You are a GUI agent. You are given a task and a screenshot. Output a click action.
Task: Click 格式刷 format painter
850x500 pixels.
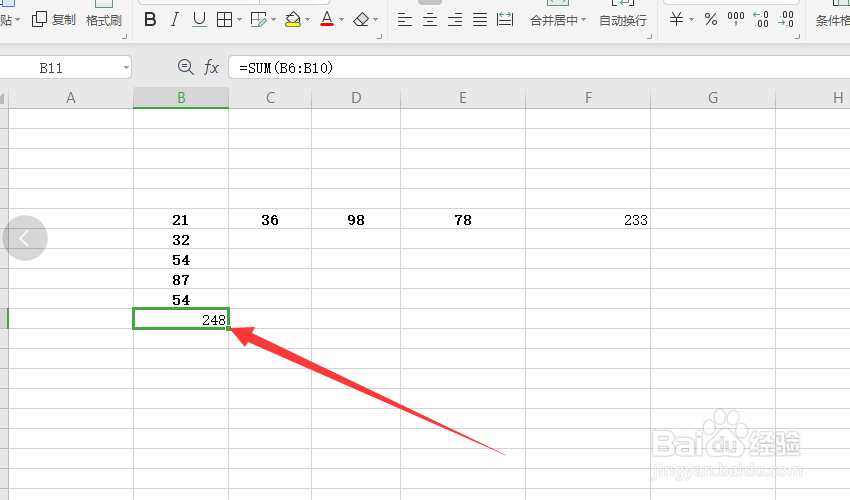coord(104,20)
